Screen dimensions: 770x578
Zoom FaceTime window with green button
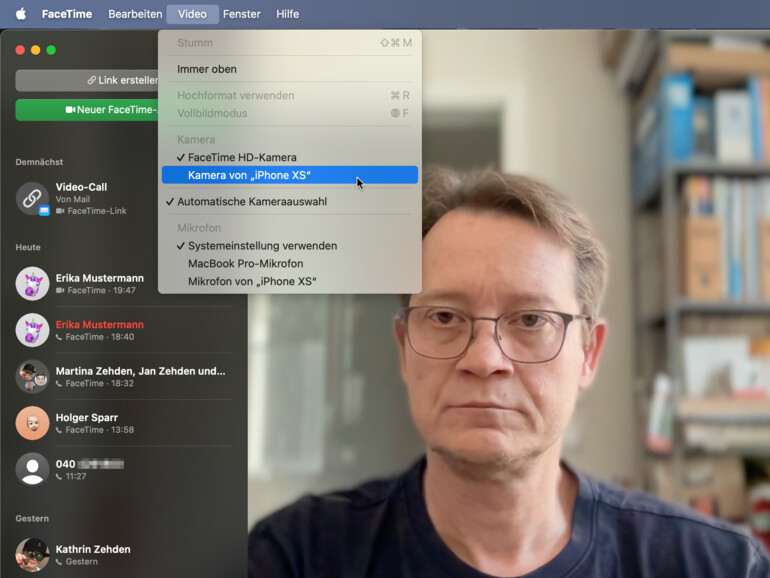51,50
